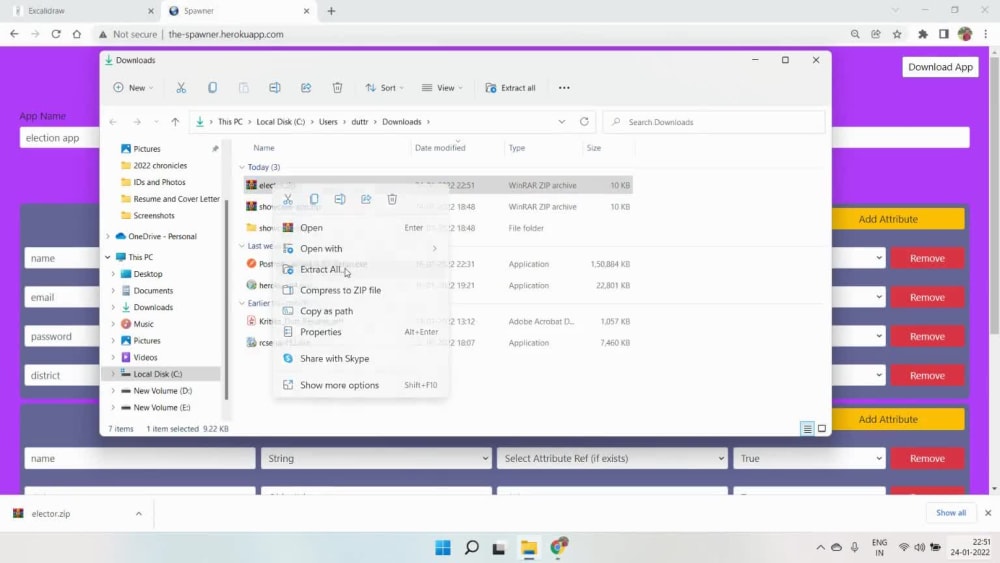Click Show all downloads link

[951, 513]
